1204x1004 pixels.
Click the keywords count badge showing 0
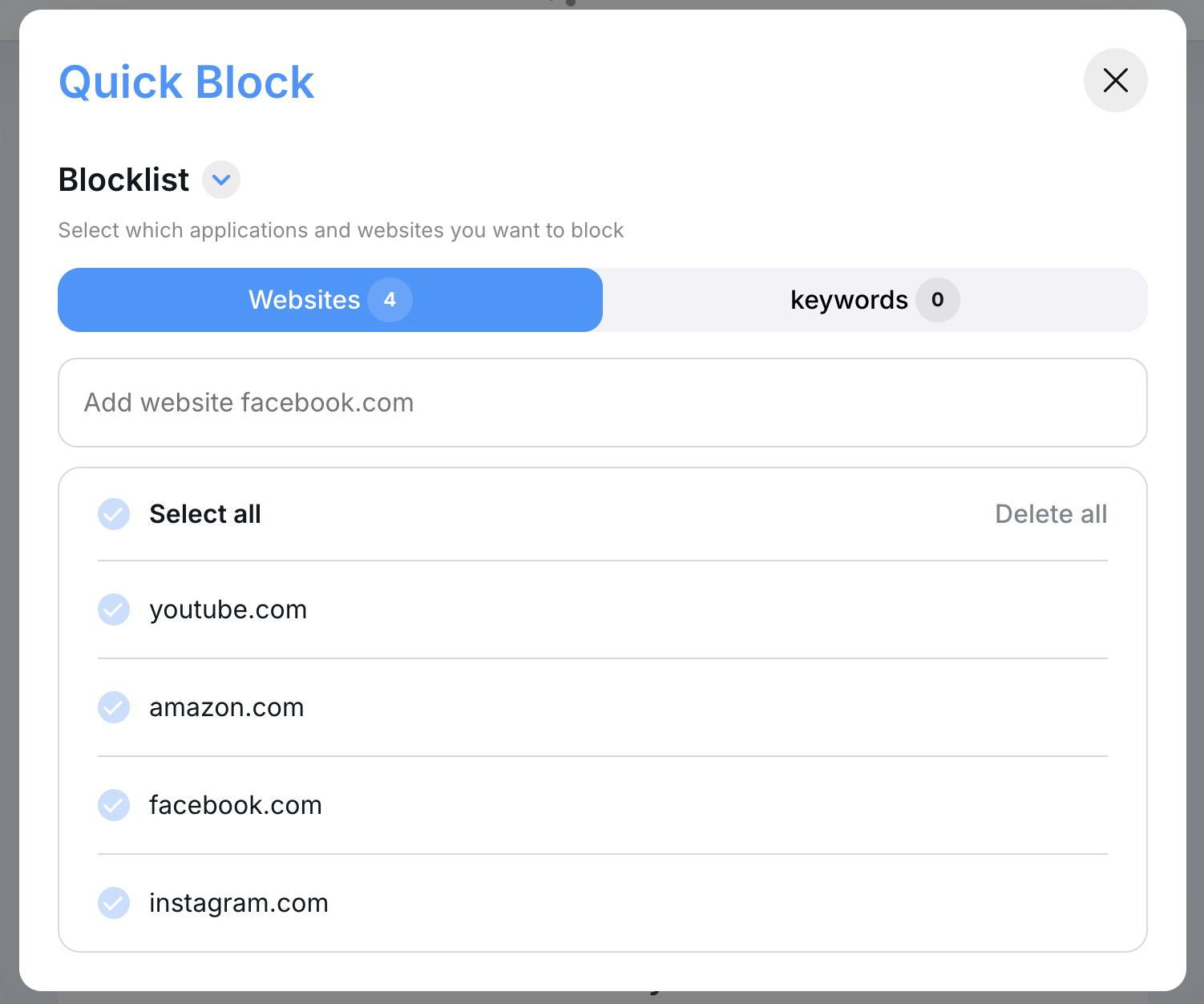(937, 300)
